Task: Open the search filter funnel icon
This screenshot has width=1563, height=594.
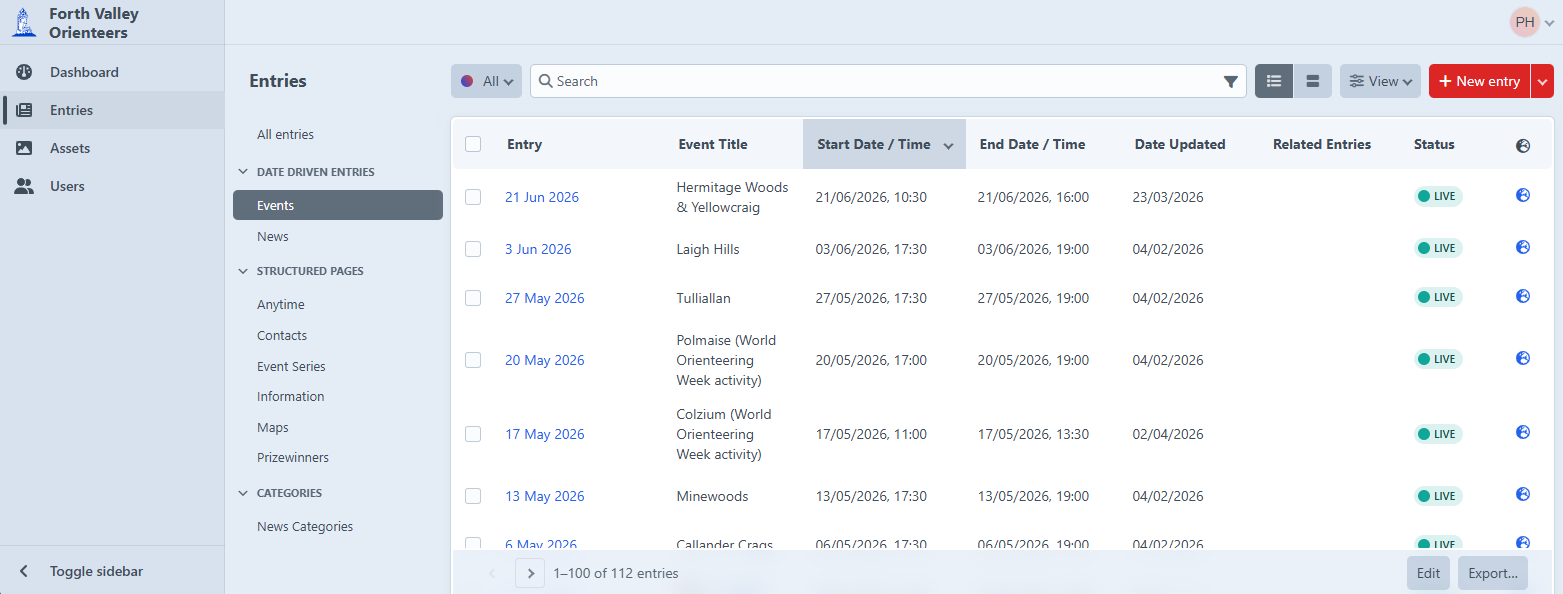Action: [x=1231, y=82]
